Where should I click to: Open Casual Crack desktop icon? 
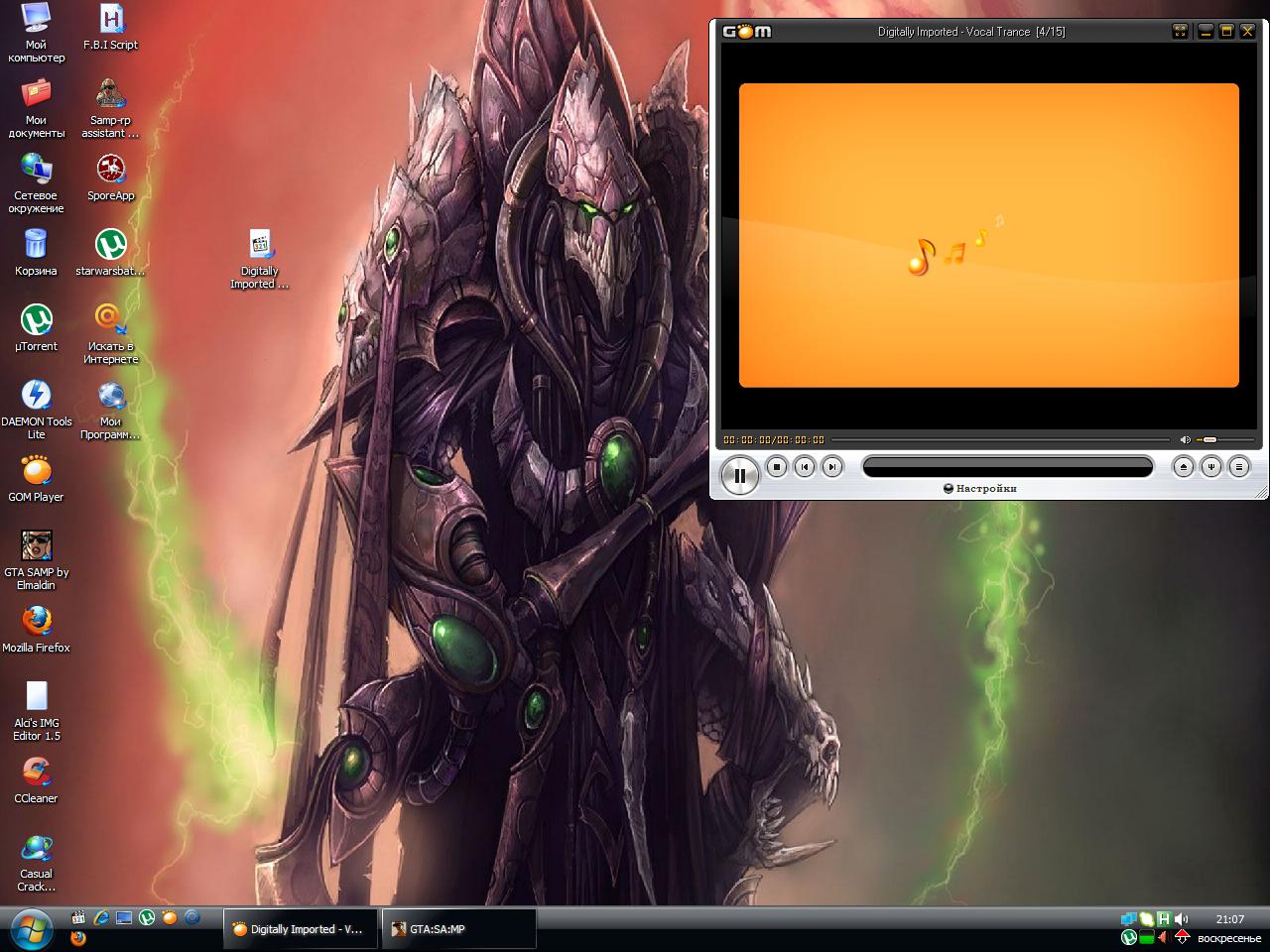(36, 861)
